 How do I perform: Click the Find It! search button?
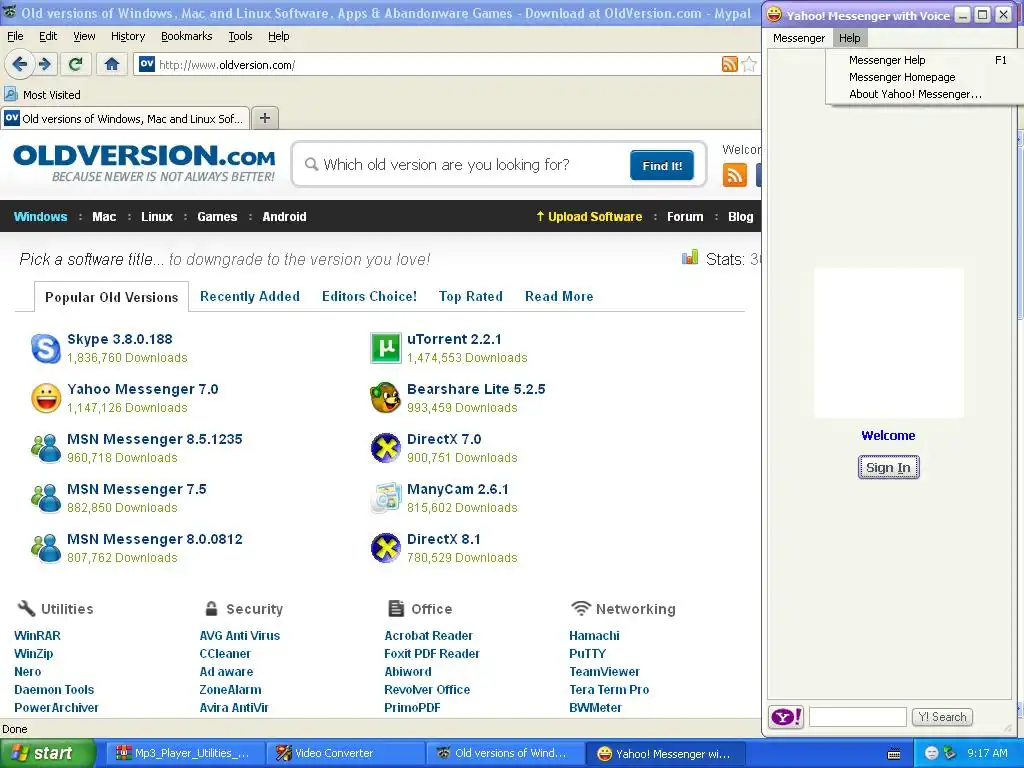click(662, 165)
